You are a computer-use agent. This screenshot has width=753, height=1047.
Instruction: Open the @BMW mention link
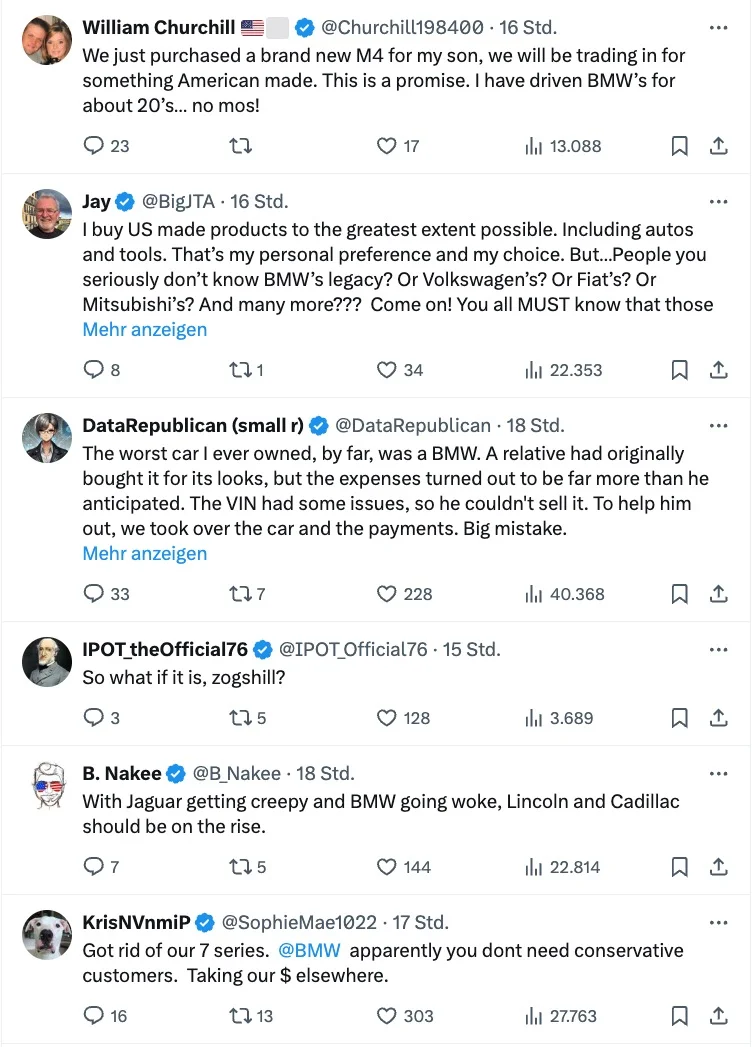pos(310,950)
